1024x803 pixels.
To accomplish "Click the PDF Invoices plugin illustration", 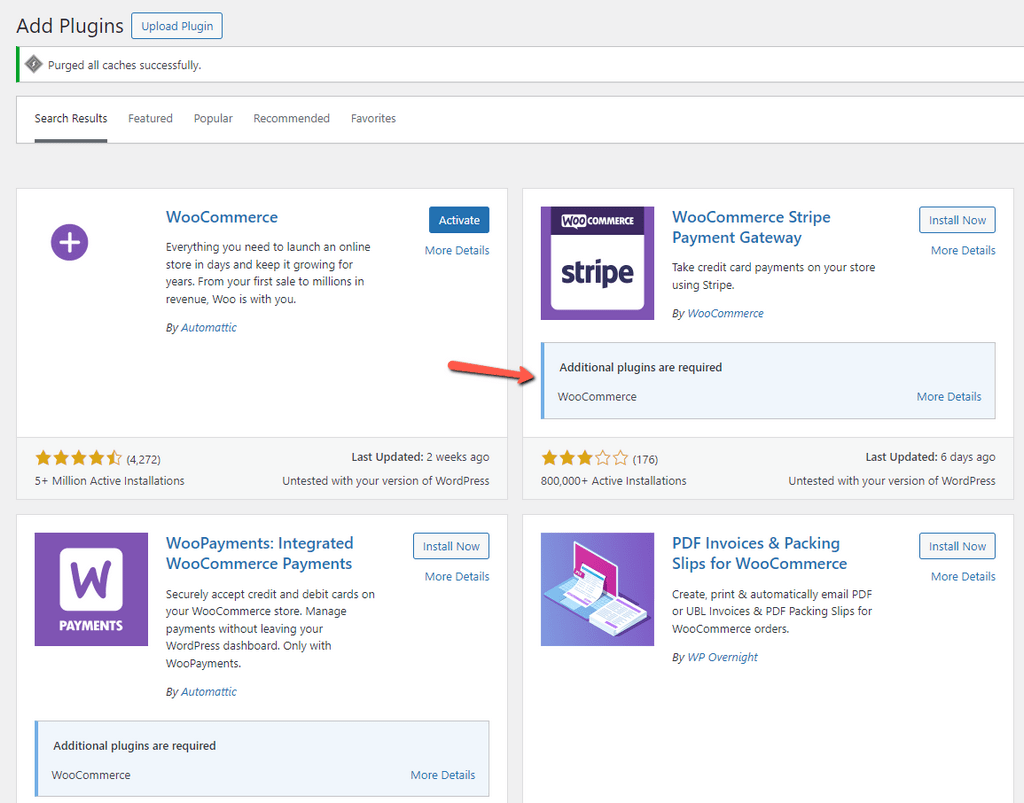I will tap(597, 589).
